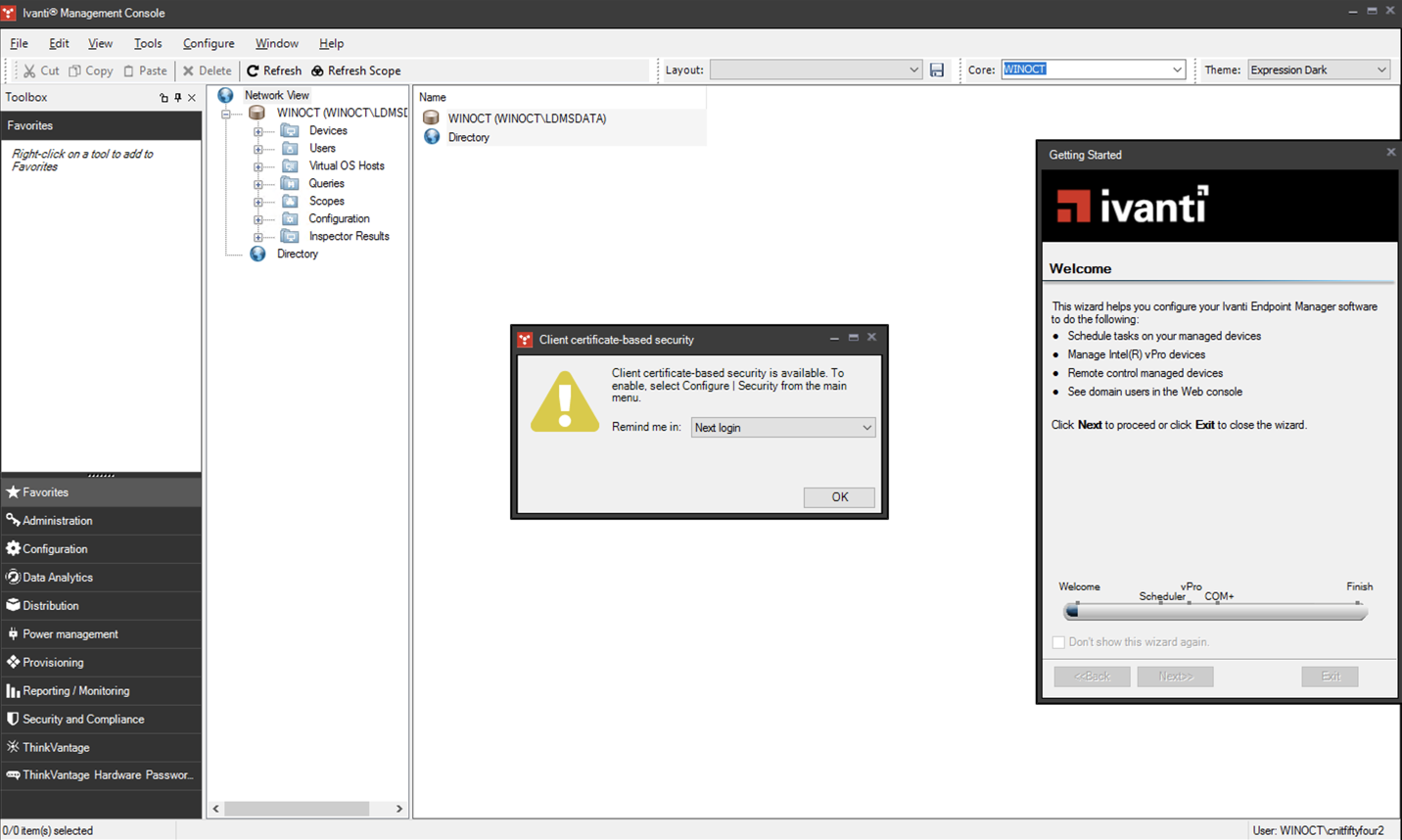The height and width of the screenshot is (840, 1402).
Task: Open Configuration gear section in Toolbox
Action: pos(101,549)
